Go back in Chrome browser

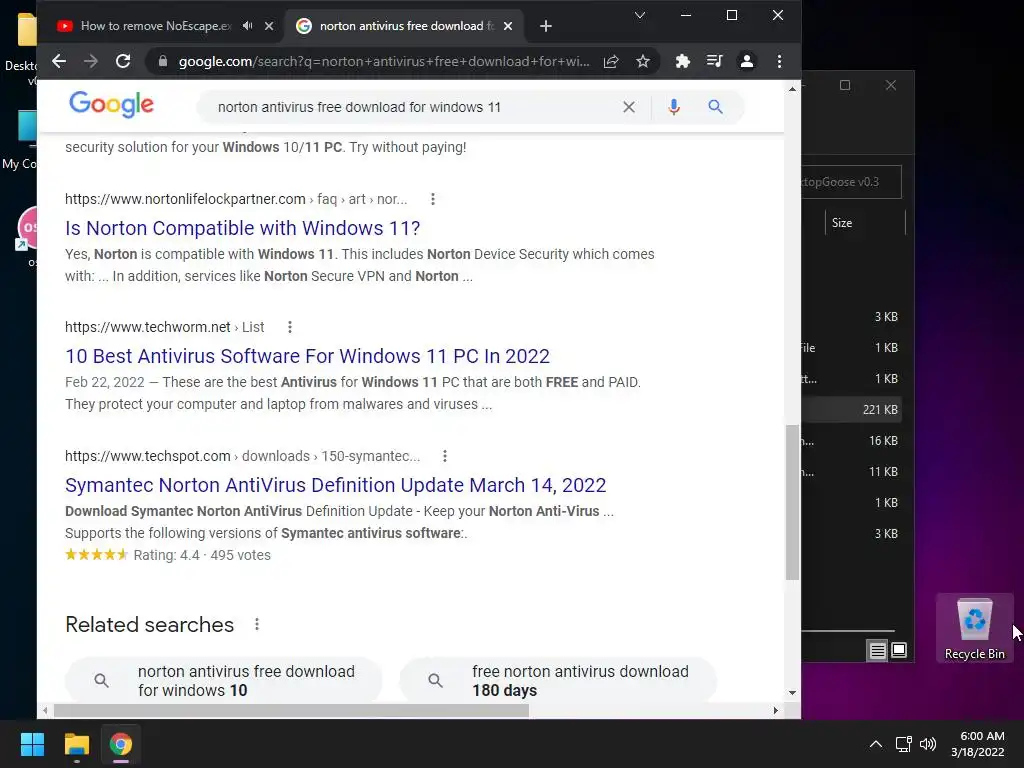pos(59,61)
